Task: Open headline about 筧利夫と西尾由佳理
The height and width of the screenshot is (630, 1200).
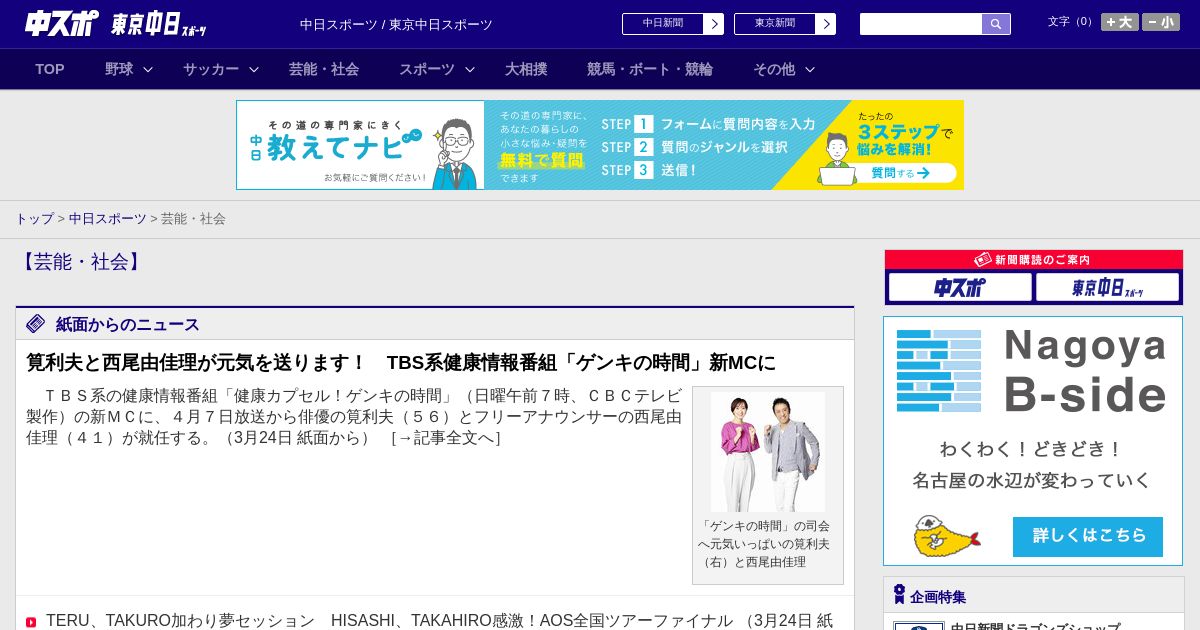Action: click(x=401, y=362)
